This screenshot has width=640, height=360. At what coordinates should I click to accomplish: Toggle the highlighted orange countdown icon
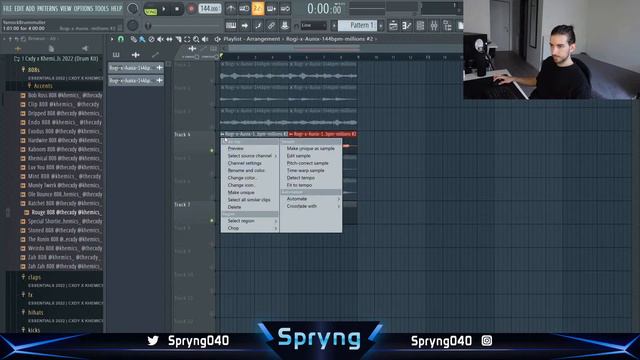(258, 8)
